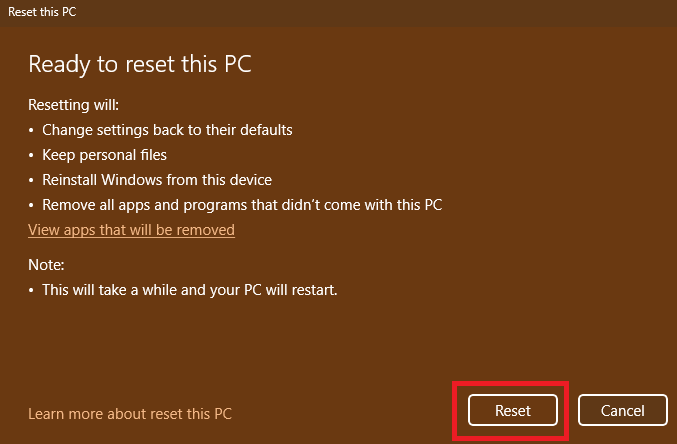Click the bullet before This will take a while
Viewport: 677px width, 444px height.
click(31, 290)
